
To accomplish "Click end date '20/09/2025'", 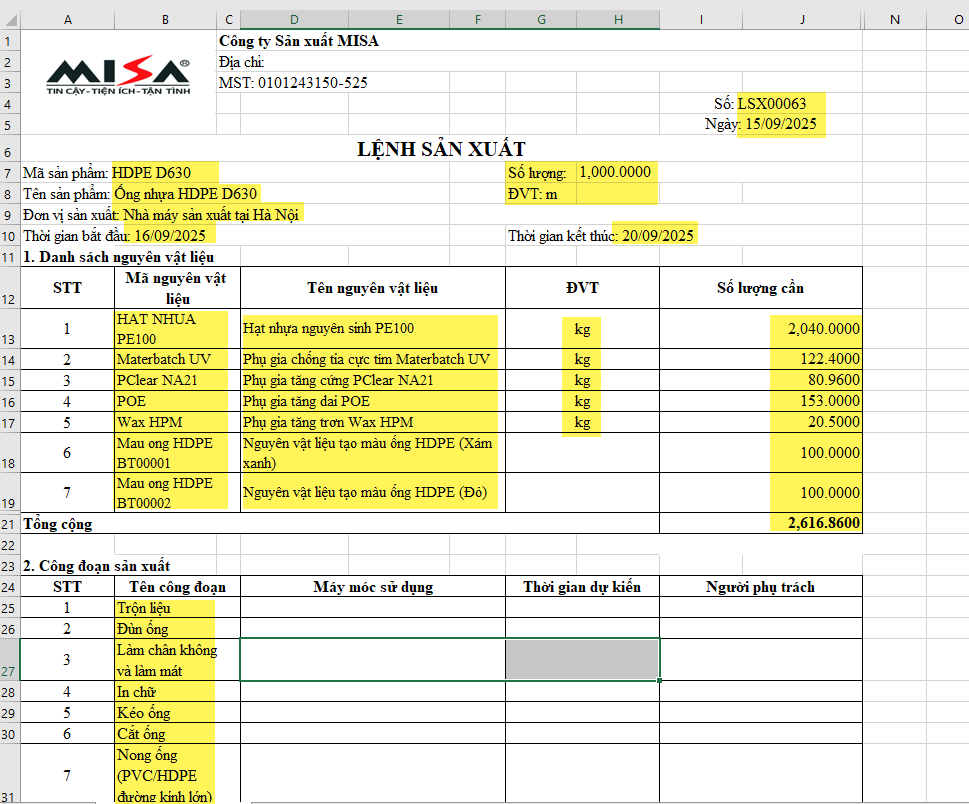I will [658, 235].
